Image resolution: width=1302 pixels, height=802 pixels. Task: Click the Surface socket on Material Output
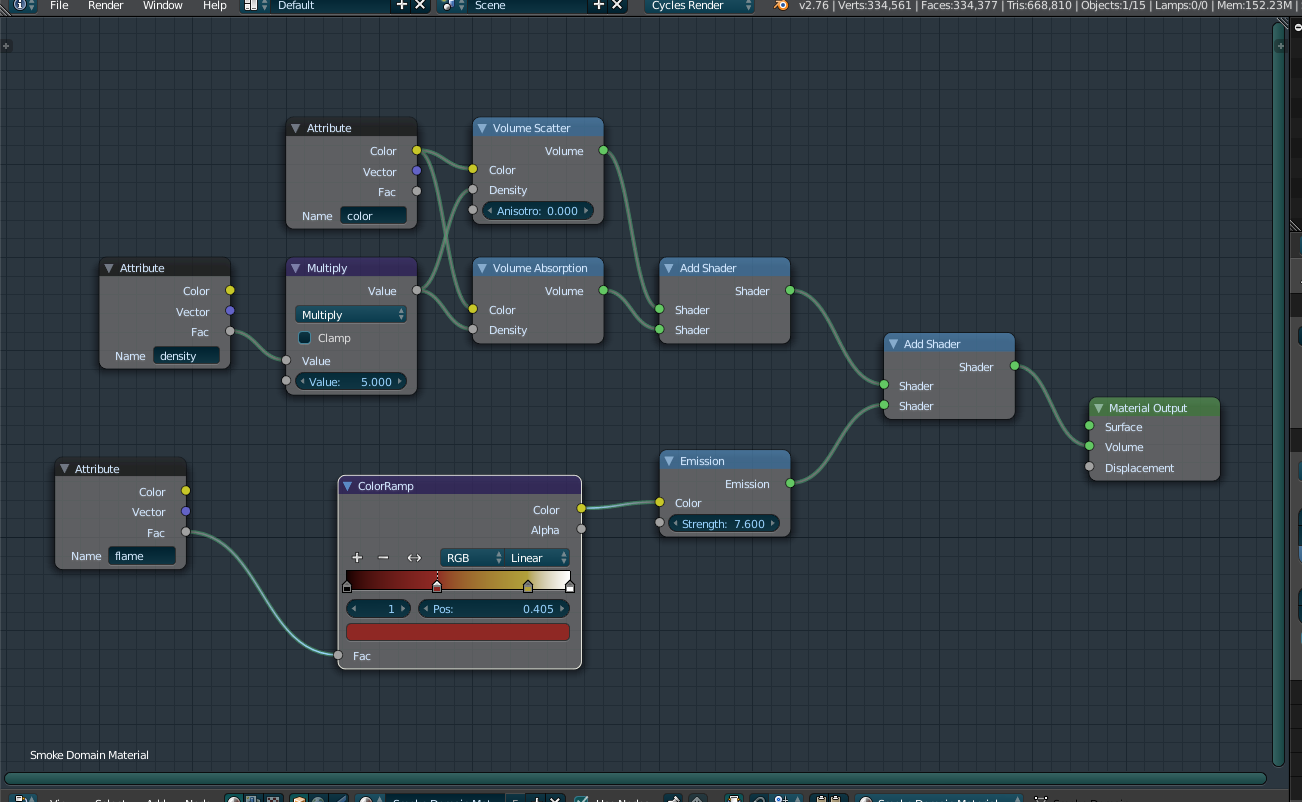click(1089, 426)
